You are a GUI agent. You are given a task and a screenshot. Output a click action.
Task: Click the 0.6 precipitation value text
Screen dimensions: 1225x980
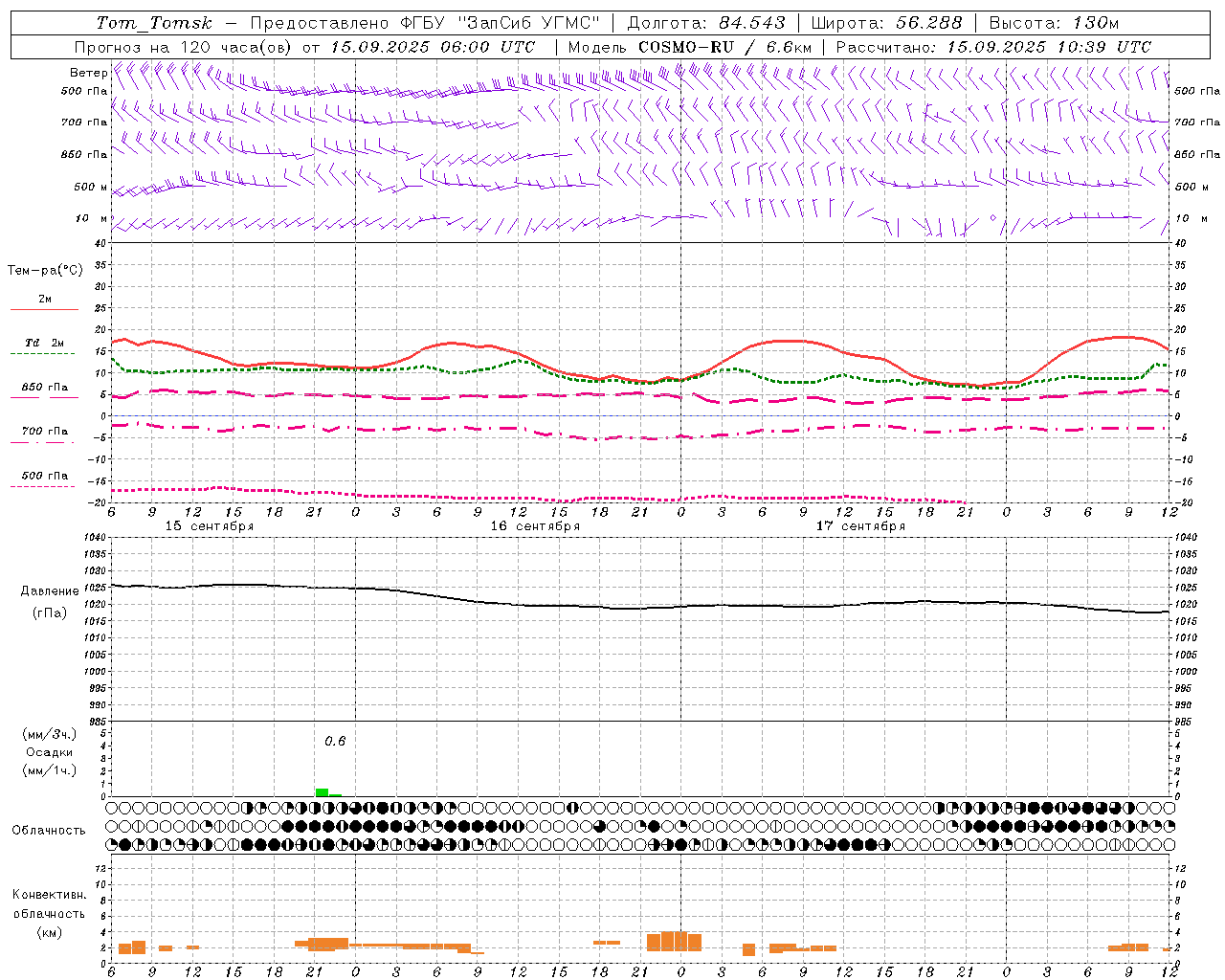335,741
